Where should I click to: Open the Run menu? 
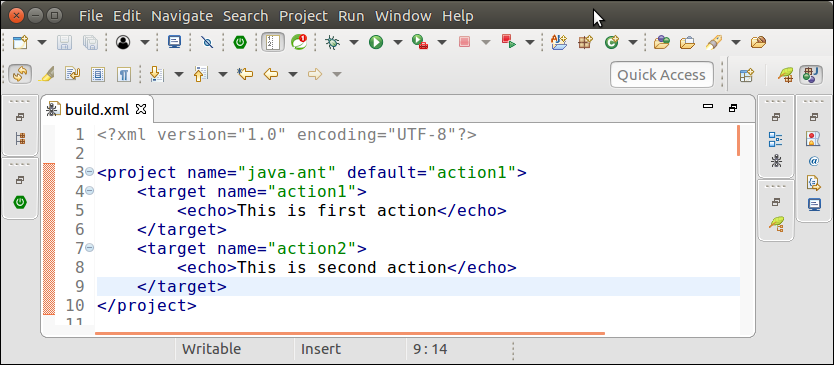pyautogui.click(x=352, y=16)
